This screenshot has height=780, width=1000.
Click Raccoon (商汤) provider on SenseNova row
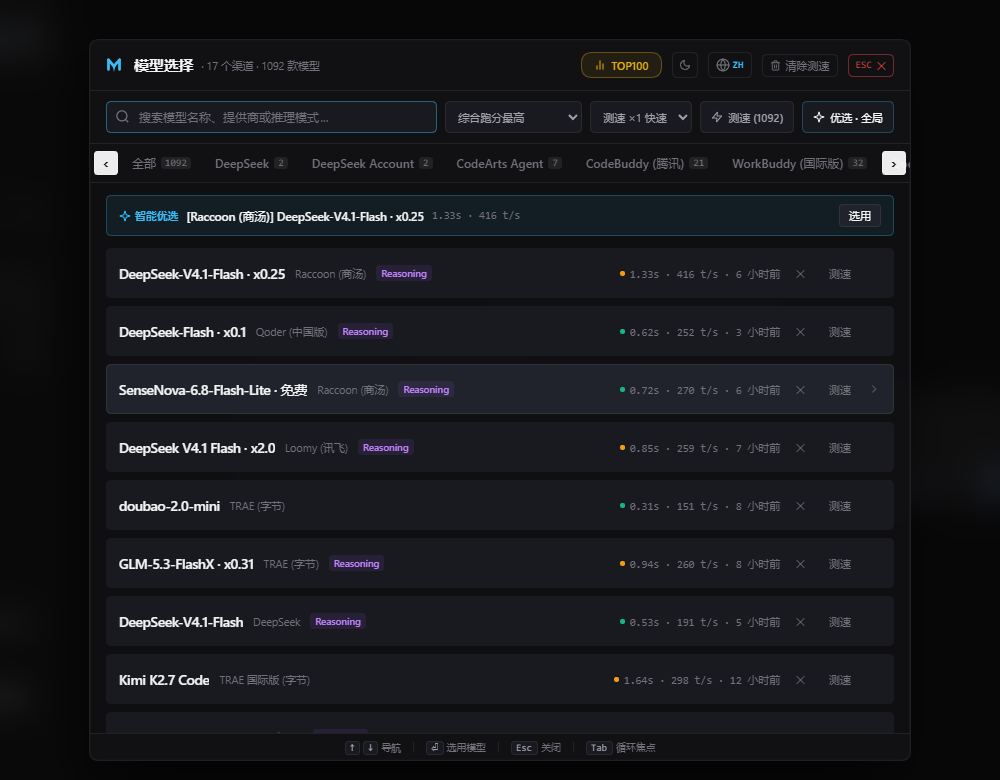(353, 390)
